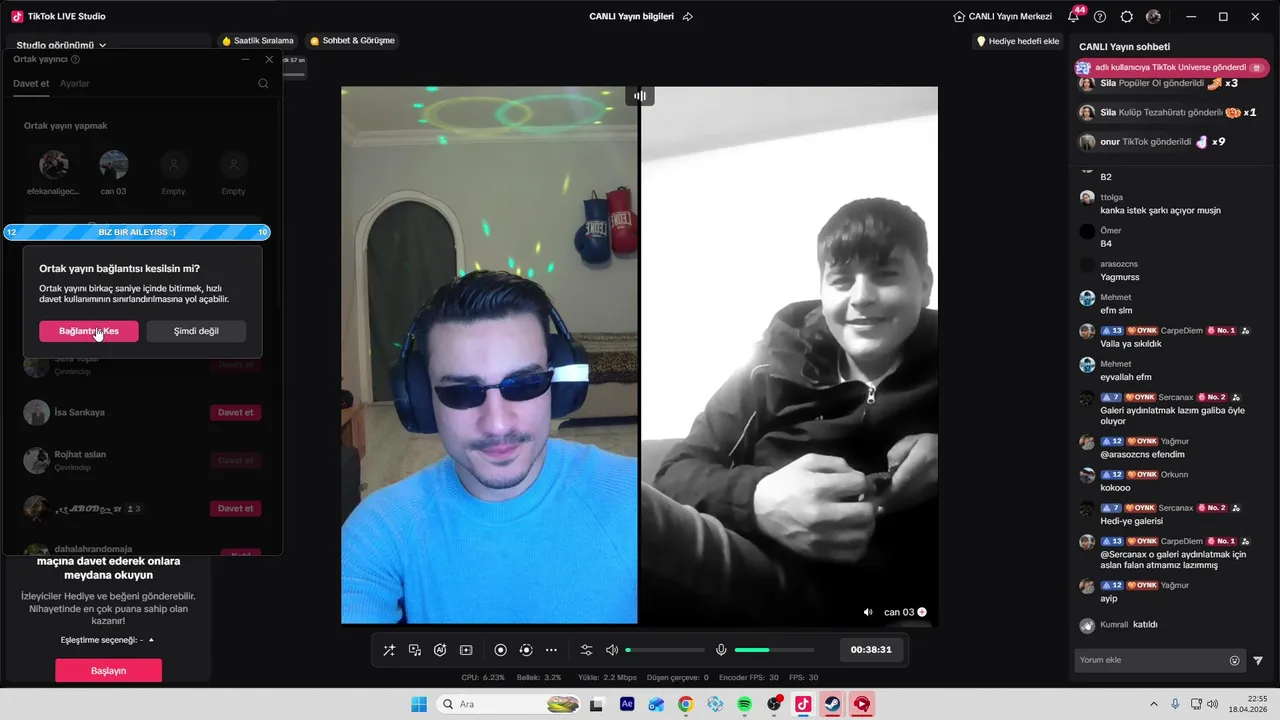
Task: Invite İsa Sarıkaya with Davet et
Action: coord(236,412)
